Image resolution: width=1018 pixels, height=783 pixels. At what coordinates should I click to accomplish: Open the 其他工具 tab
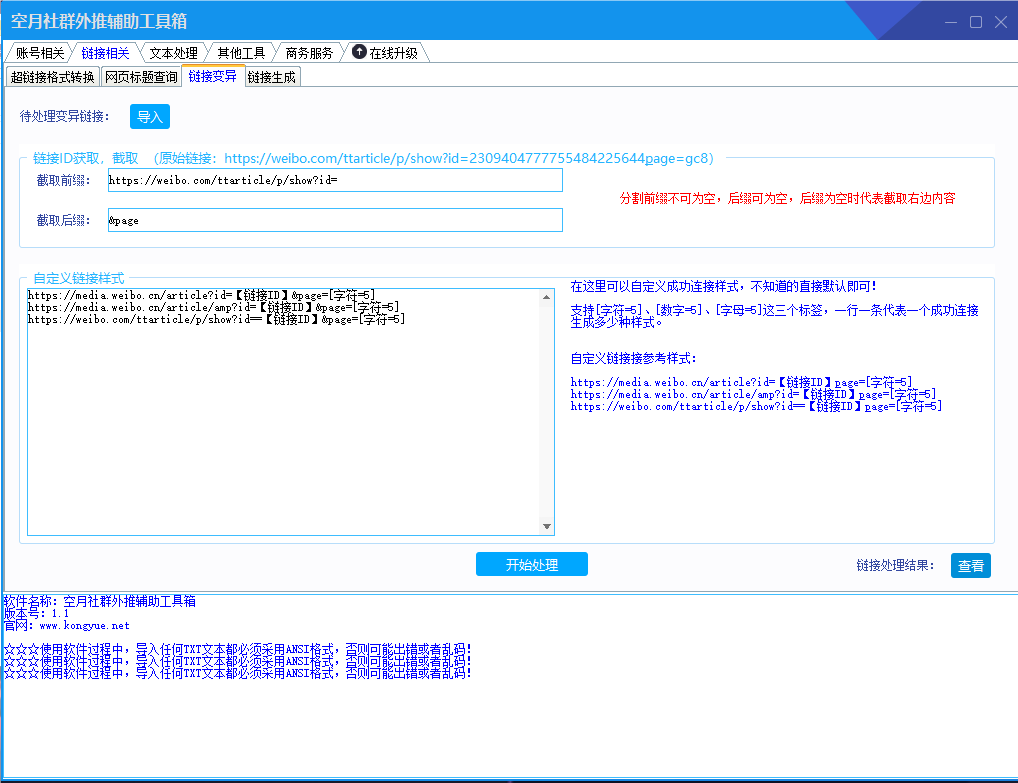coord(241,53)
